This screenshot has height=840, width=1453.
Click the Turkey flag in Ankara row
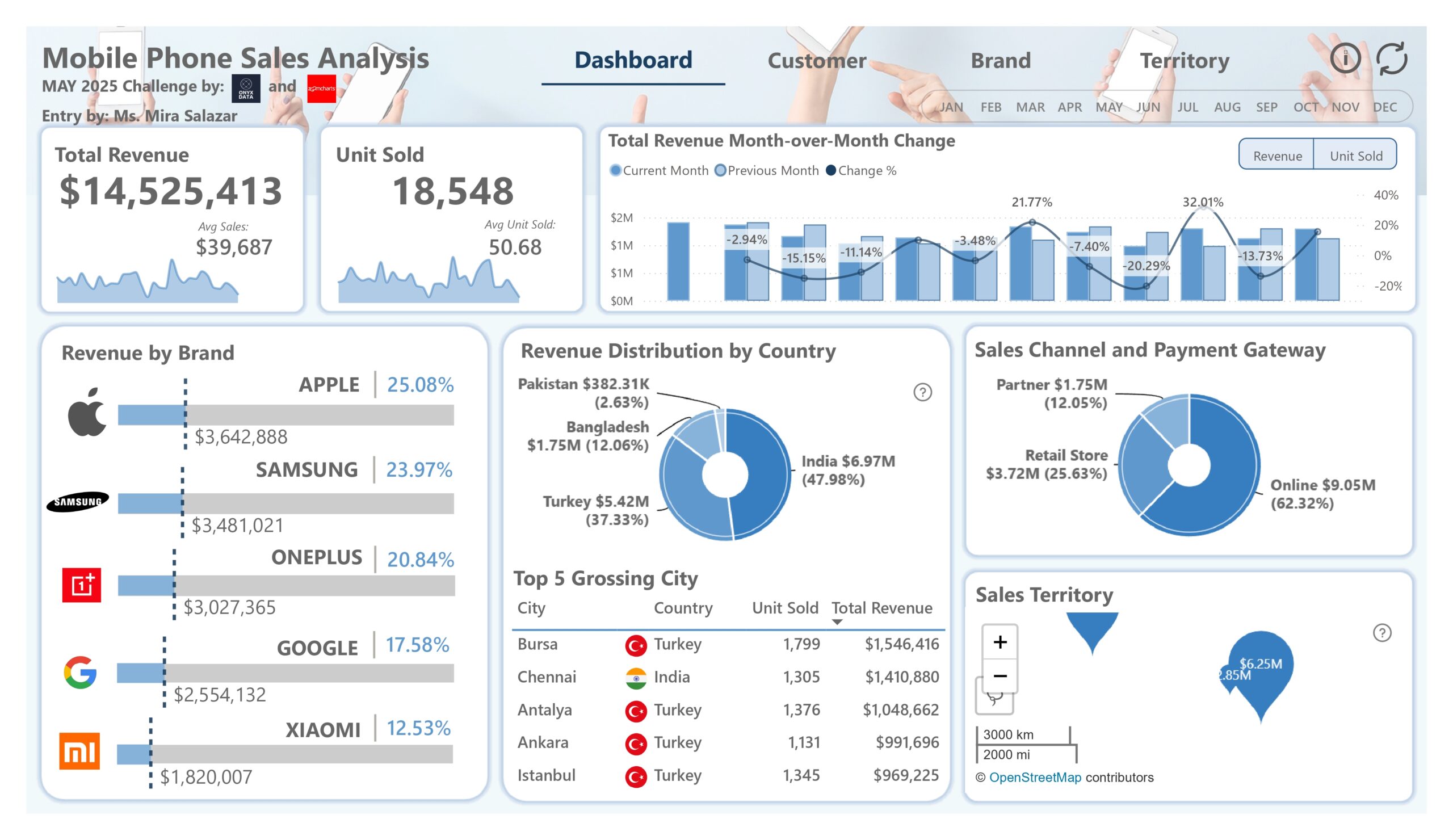(x=636, y=744)
